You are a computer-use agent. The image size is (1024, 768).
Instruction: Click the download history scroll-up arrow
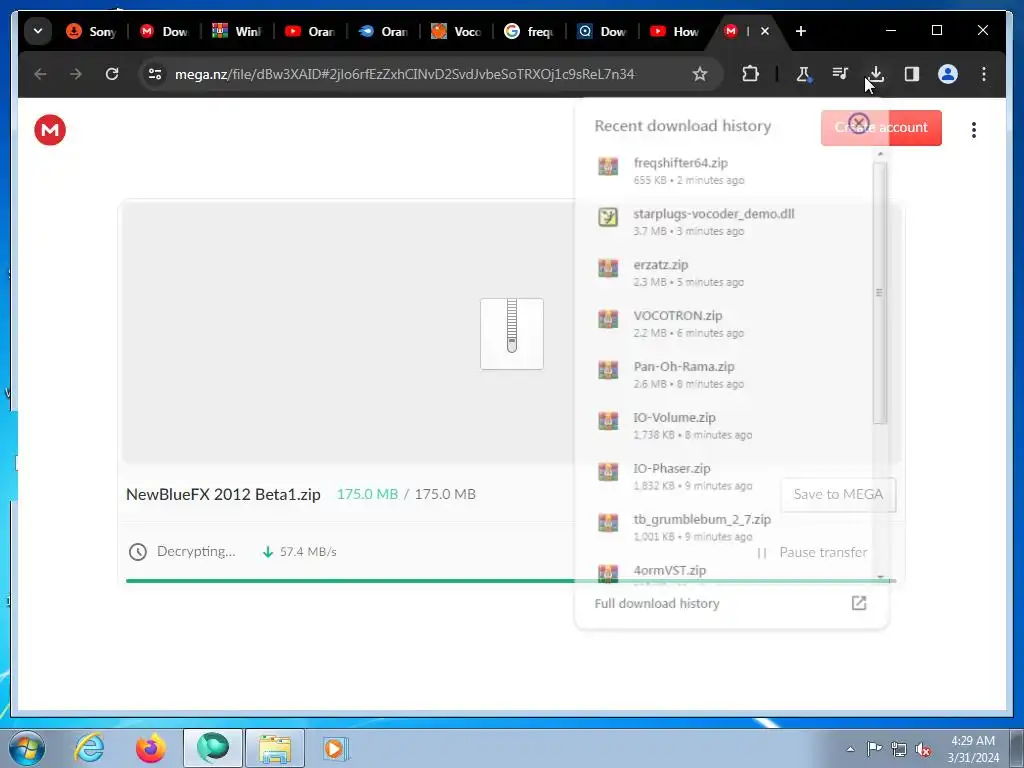coord(880,154)
